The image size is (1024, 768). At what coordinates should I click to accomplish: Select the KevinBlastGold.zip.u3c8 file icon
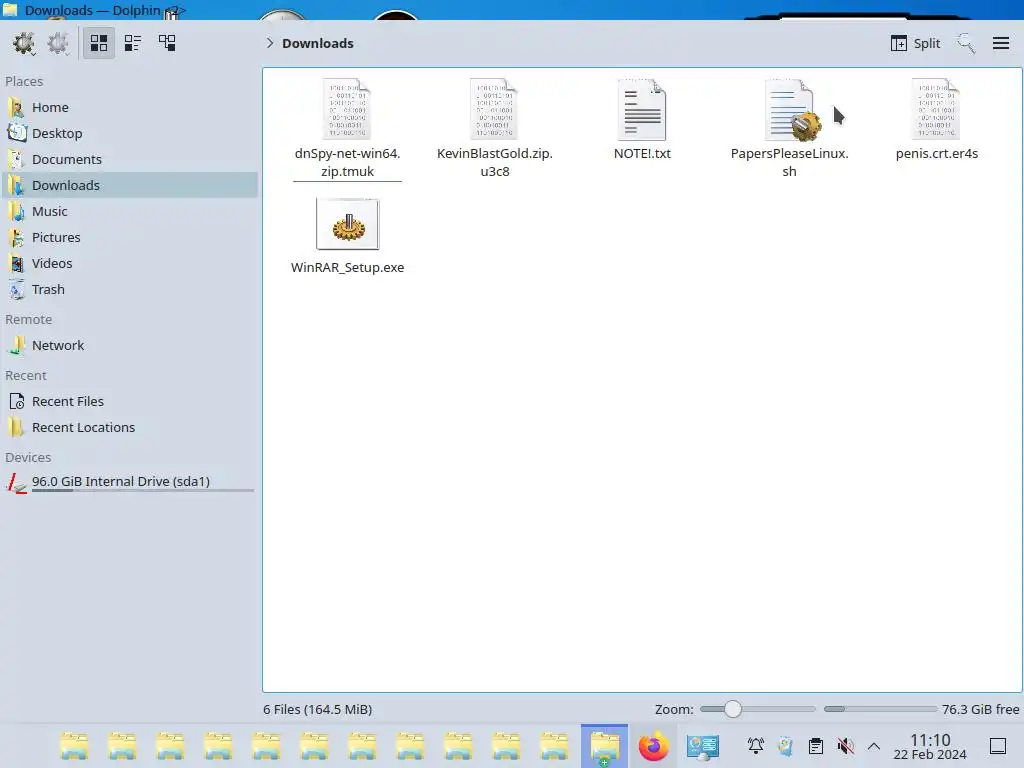point(494,109)
